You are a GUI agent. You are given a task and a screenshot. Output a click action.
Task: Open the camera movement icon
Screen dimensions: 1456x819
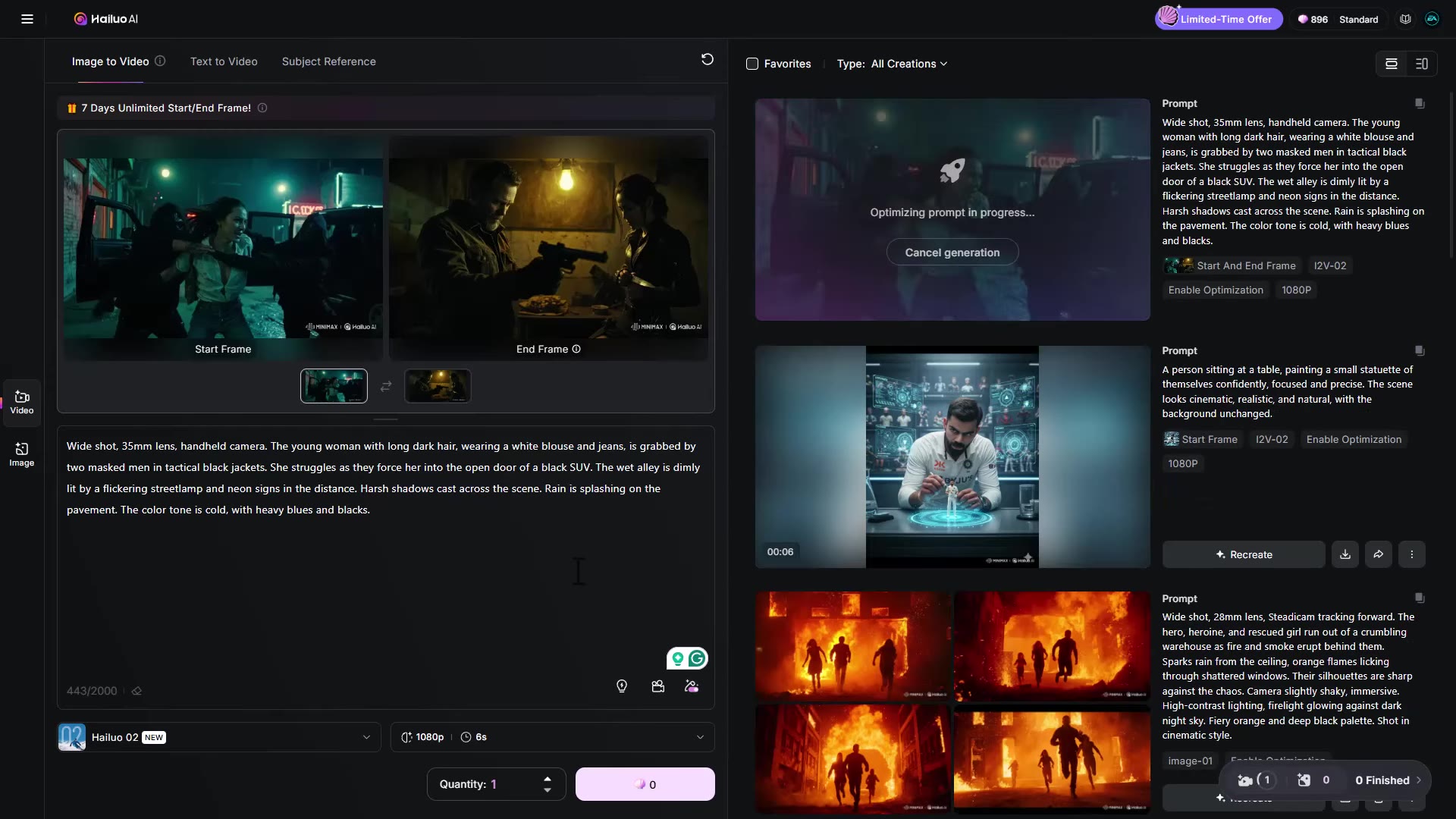pos(658,686)
